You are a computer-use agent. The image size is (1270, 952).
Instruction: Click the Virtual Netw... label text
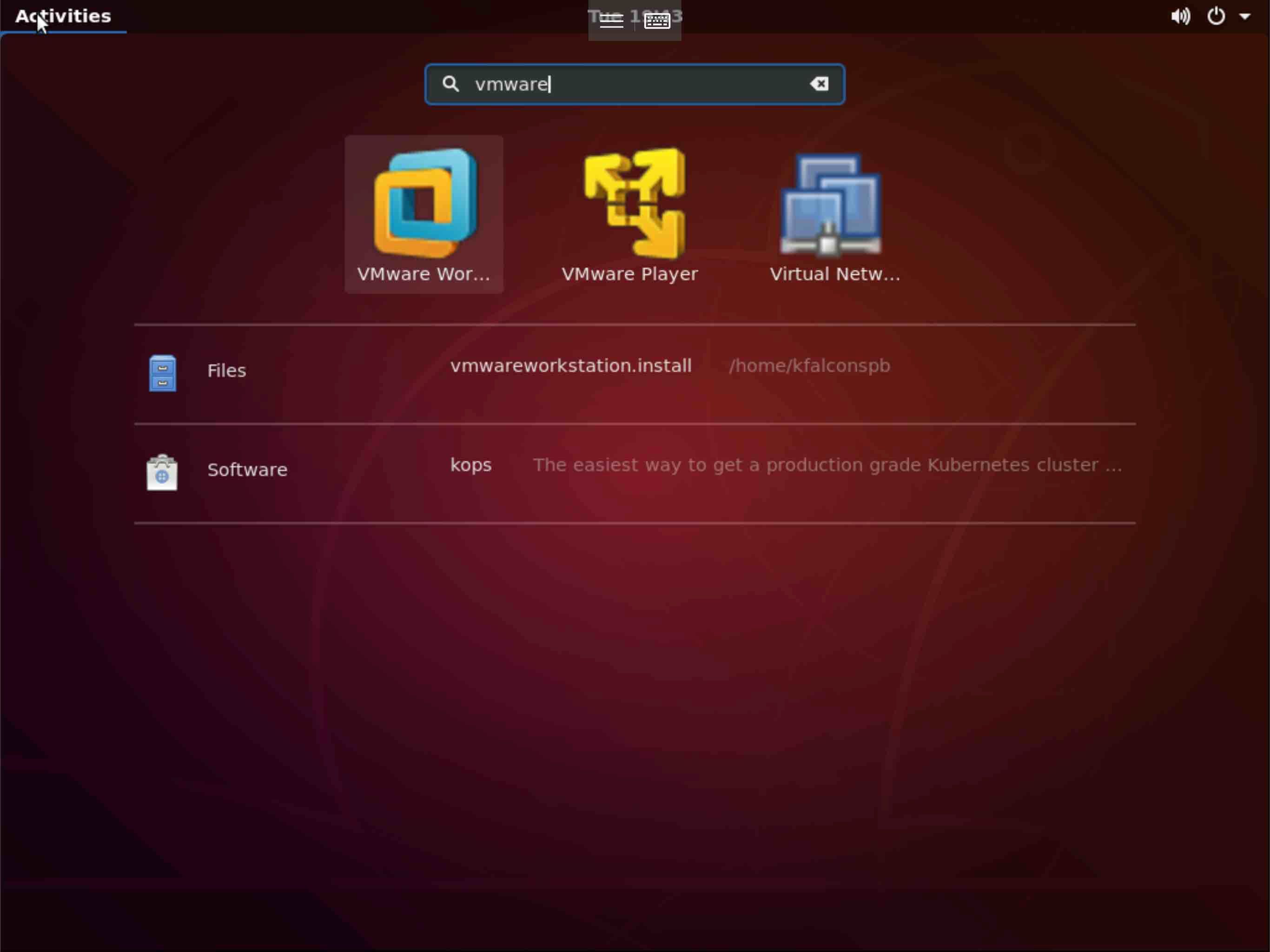point(835,274)
